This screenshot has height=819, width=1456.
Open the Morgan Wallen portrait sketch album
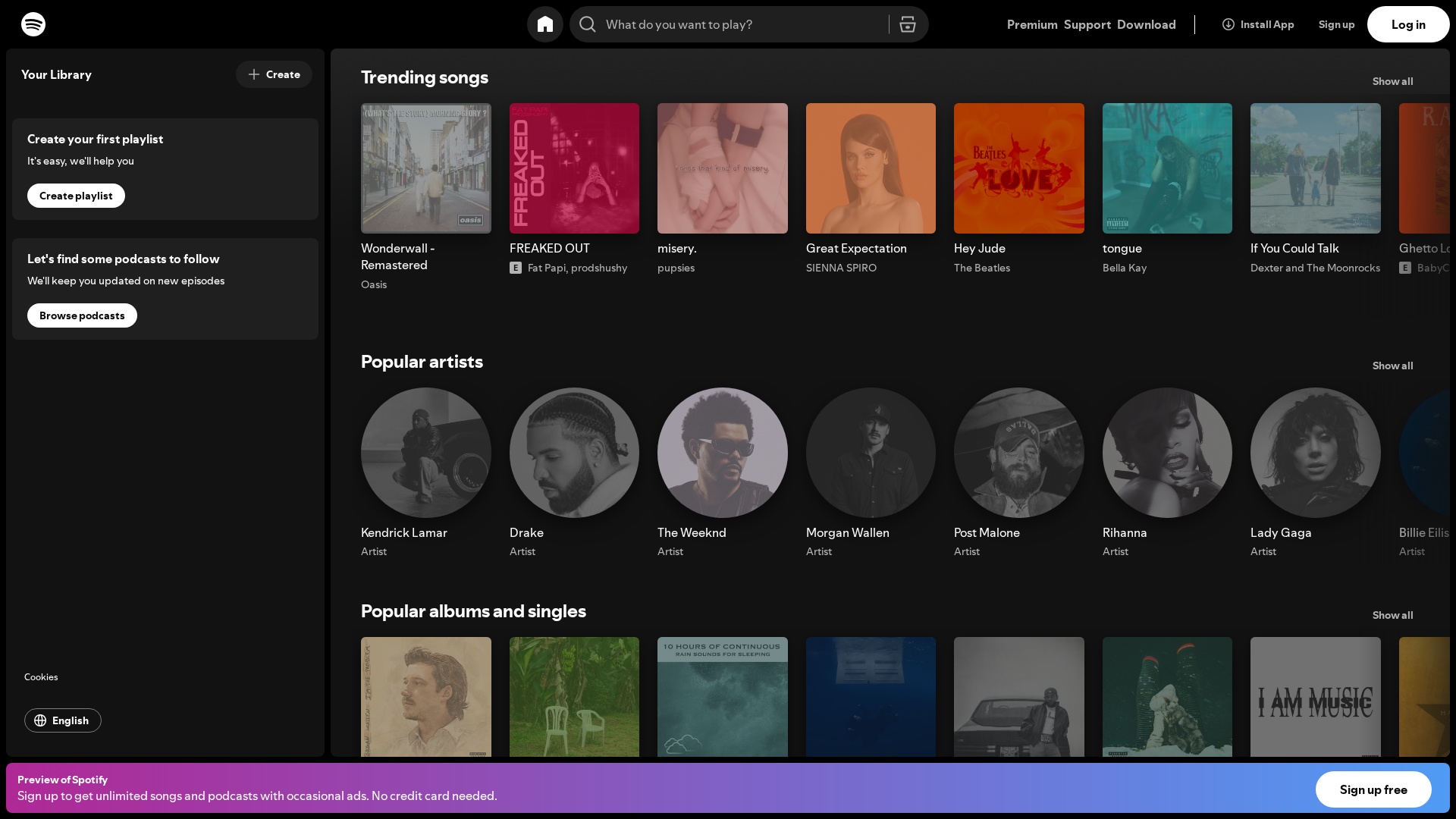coord(426,697)
